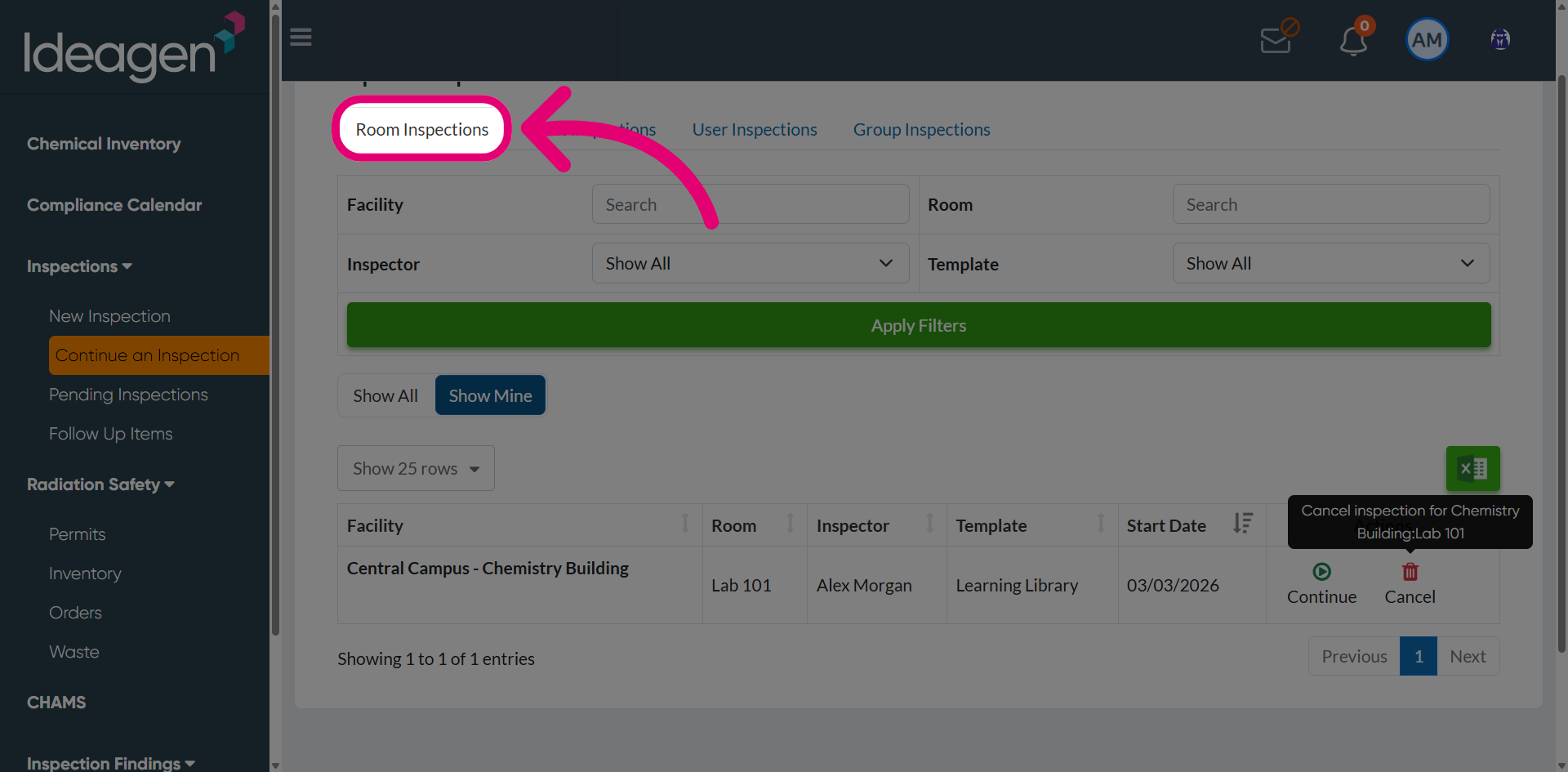Click the Ideagen logo
The width and height of the screenshot is (1568, 772).
(135, 47)
